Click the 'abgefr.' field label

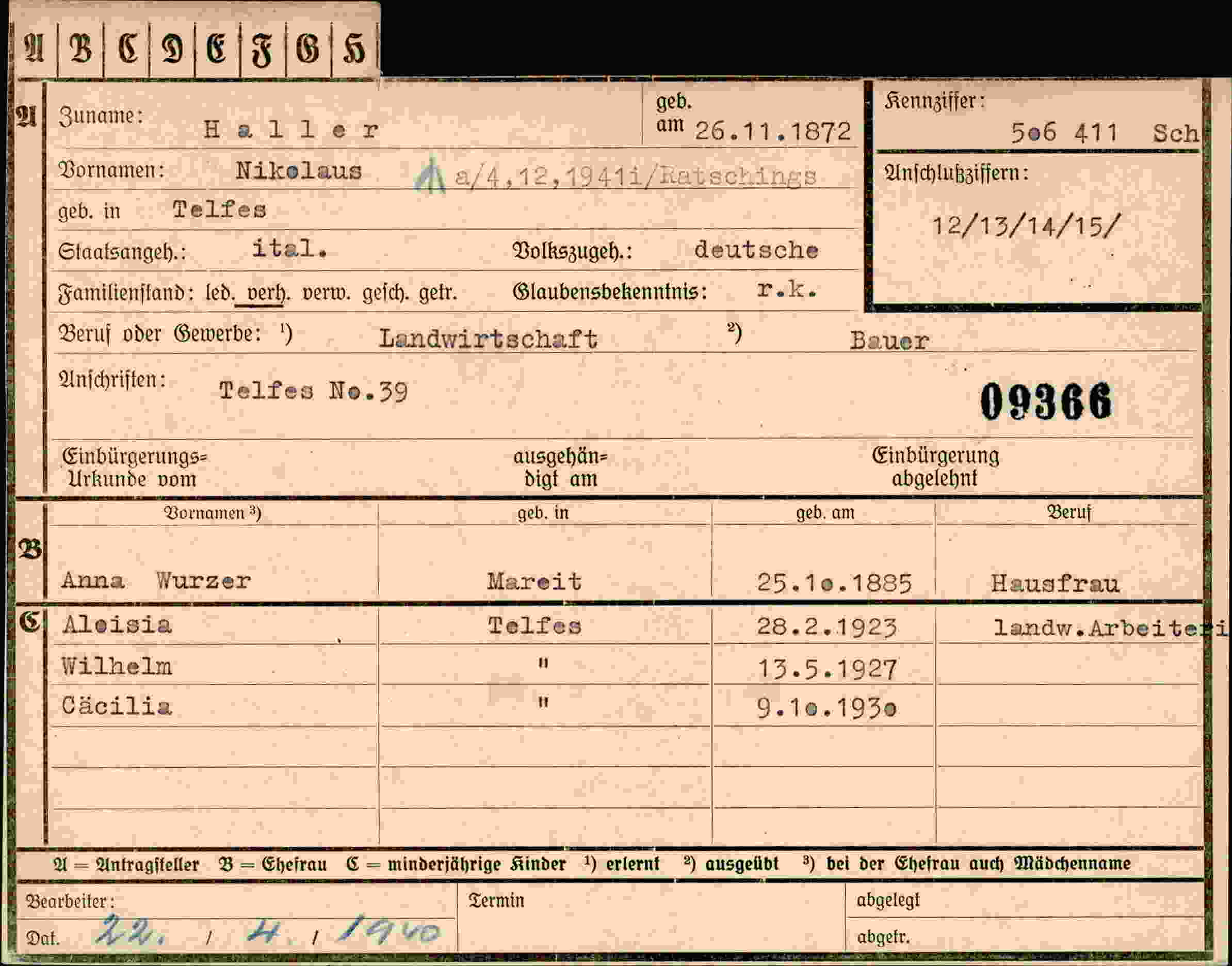[883, 937]
